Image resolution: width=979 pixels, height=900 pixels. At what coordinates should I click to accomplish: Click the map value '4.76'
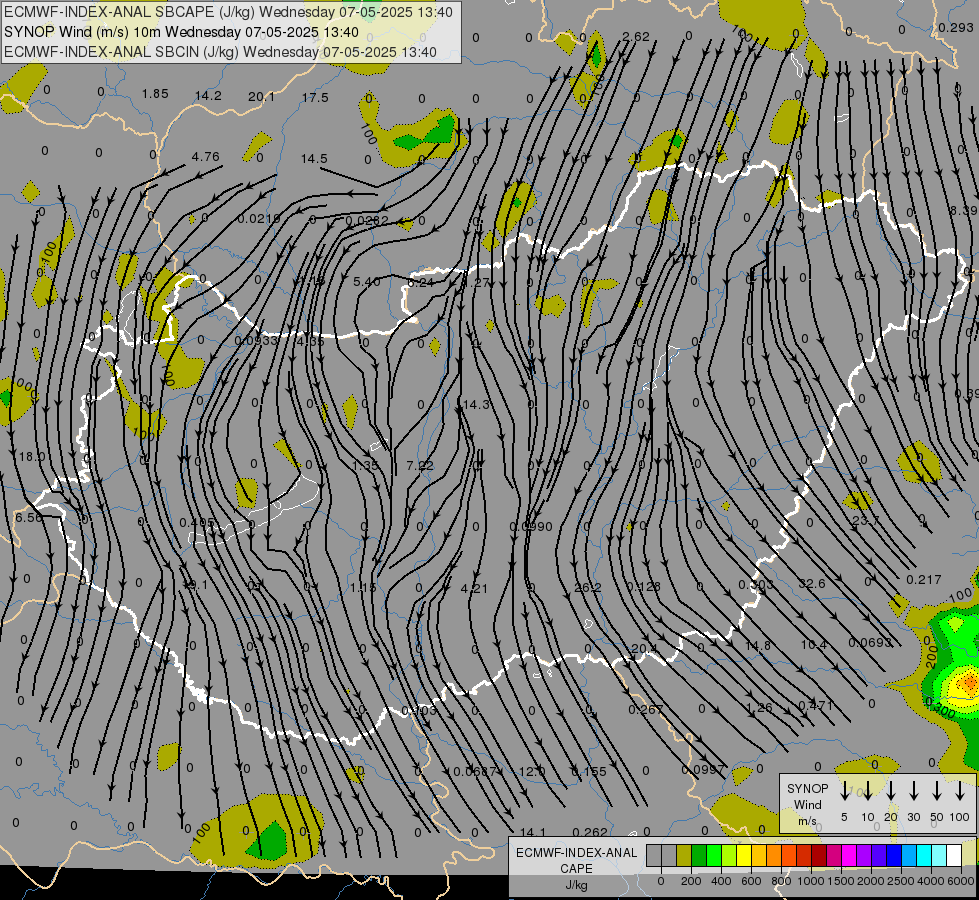tap(205, 156)
